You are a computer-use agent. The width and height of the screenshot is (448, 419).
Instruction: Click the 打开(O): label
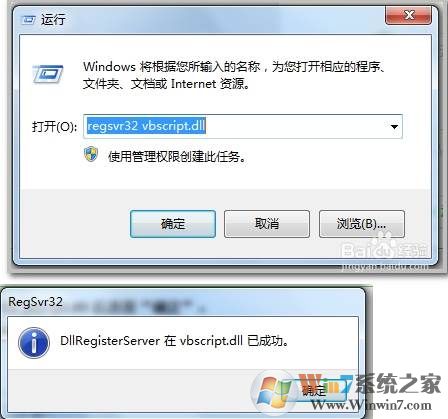[x=54, y=127]
